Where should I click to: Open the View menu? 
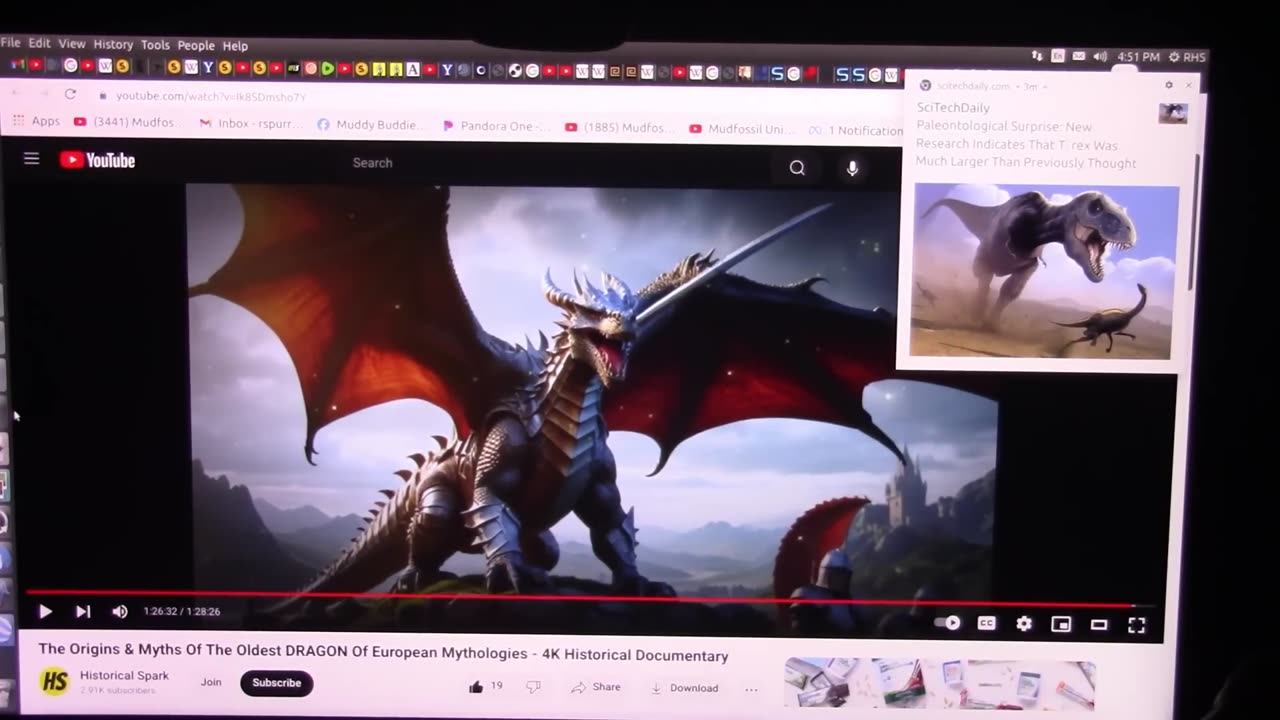(x=72, y=44)
